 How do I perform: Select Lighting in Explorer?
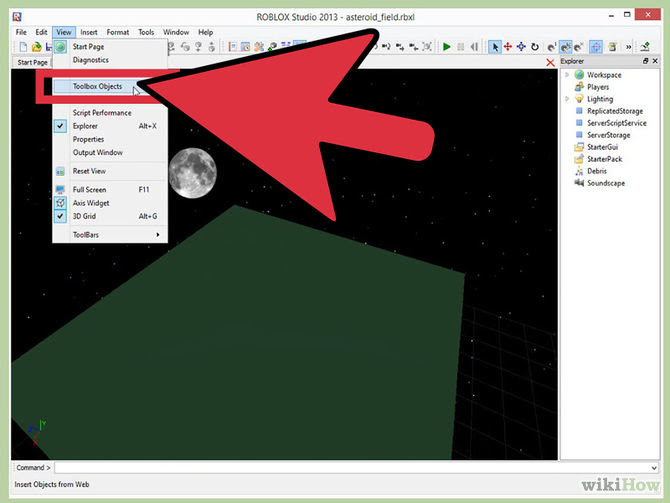(600, 99)
